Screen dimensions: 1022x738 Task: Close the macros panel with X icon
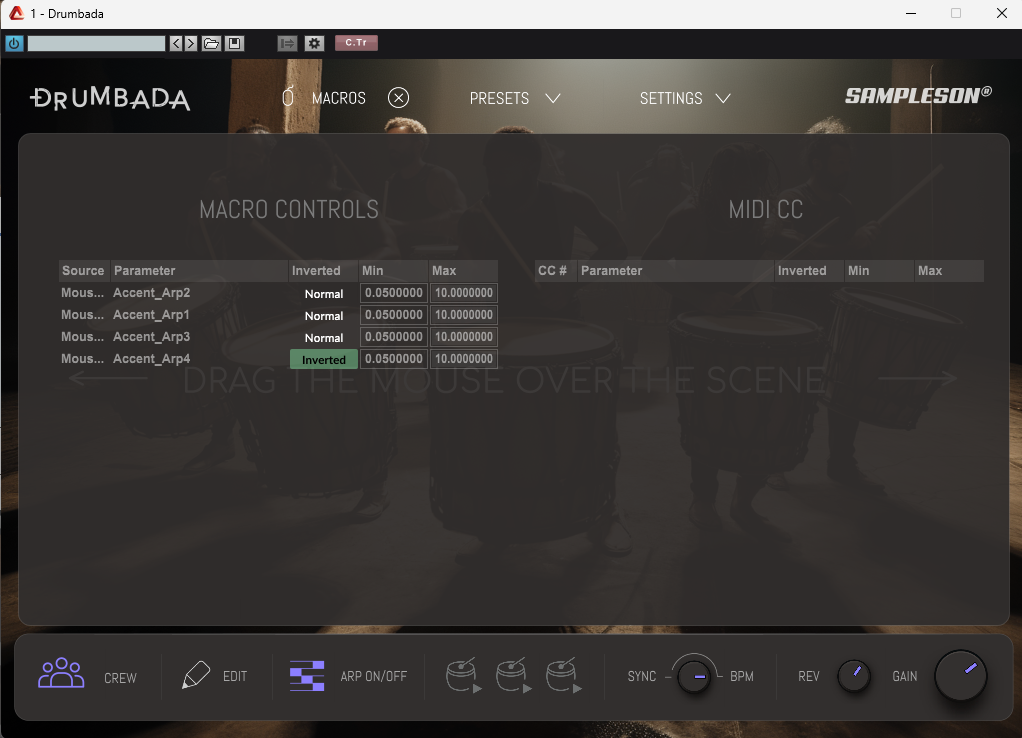[398, 98]
